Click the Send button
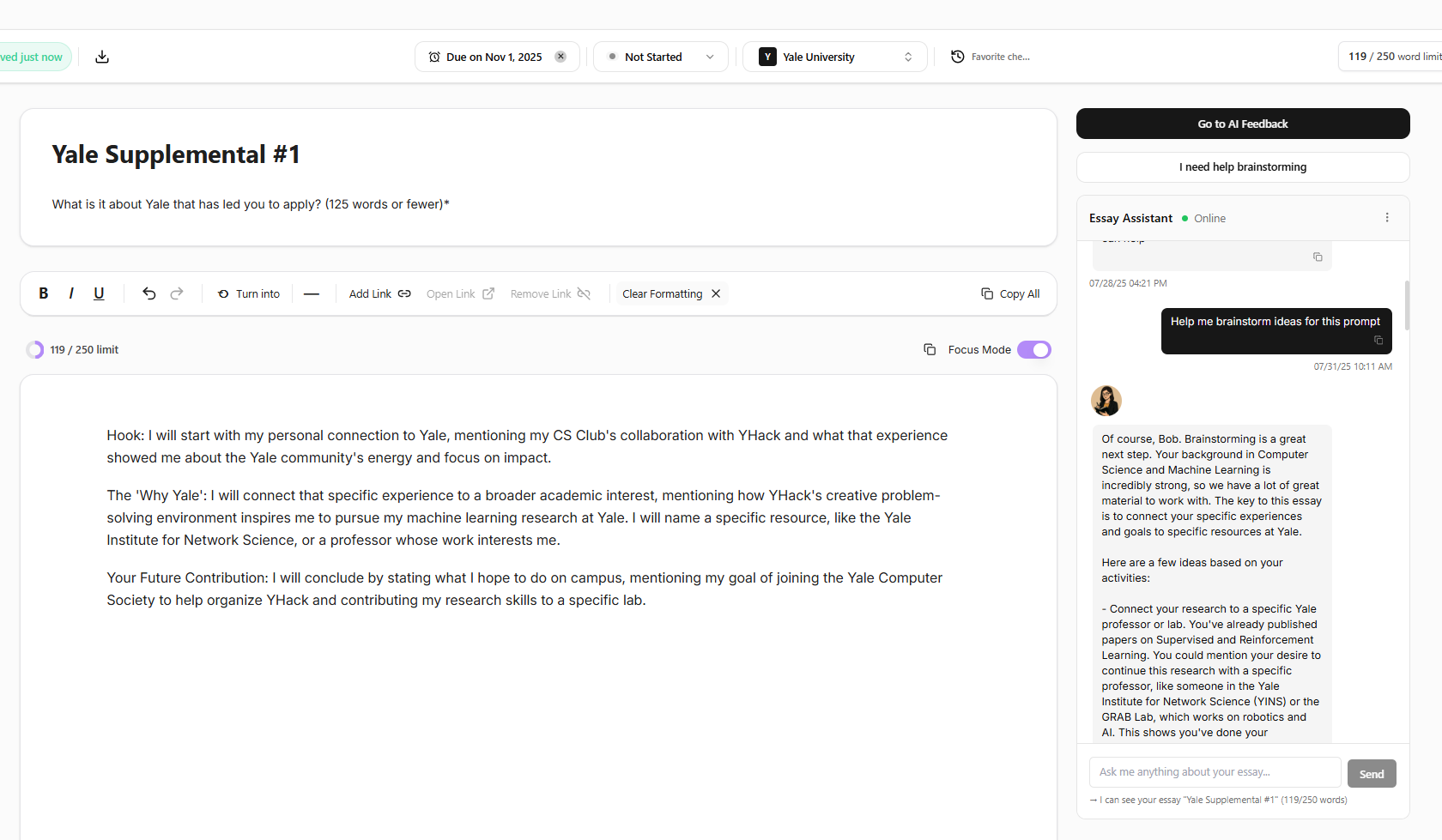Viewport: 1442px width, 840px height. pyautogui.click(x=1372, y=774)
